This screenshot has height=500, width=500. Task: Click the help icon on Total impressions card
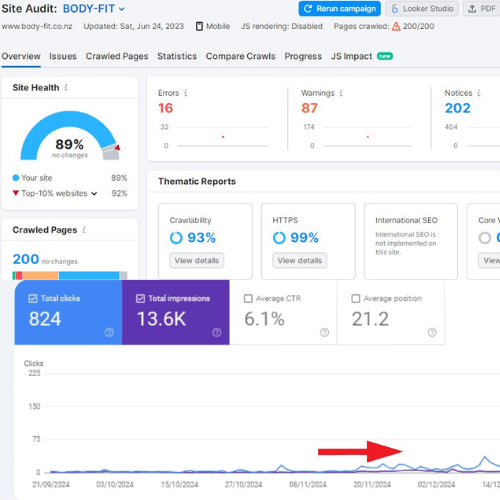217,332
